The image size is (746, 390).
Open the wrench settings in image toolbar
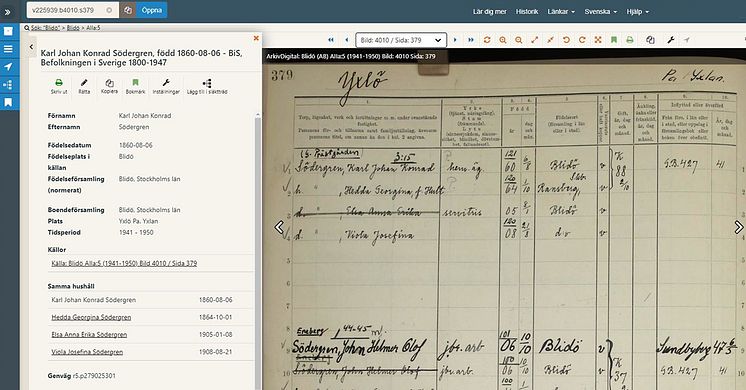tap(671, 40)
